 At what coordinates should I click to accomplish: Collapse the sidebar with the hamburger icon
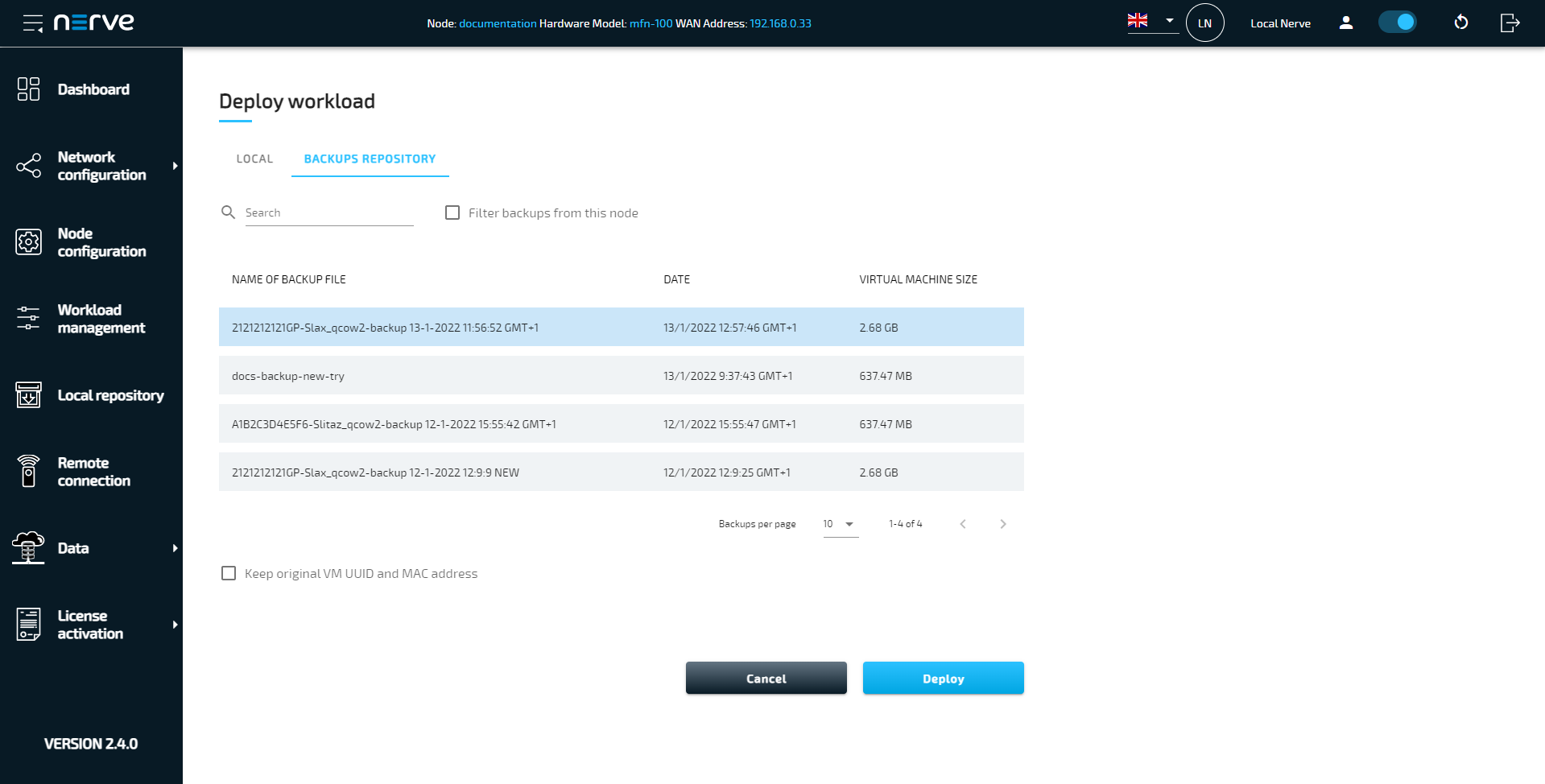tap(31, 23)
